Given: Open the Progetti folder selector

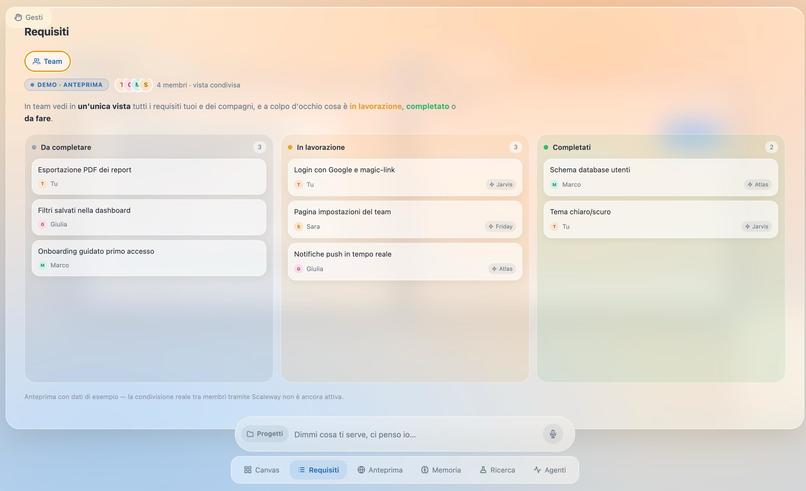Looking at the screenshot, I should (265, 434).
